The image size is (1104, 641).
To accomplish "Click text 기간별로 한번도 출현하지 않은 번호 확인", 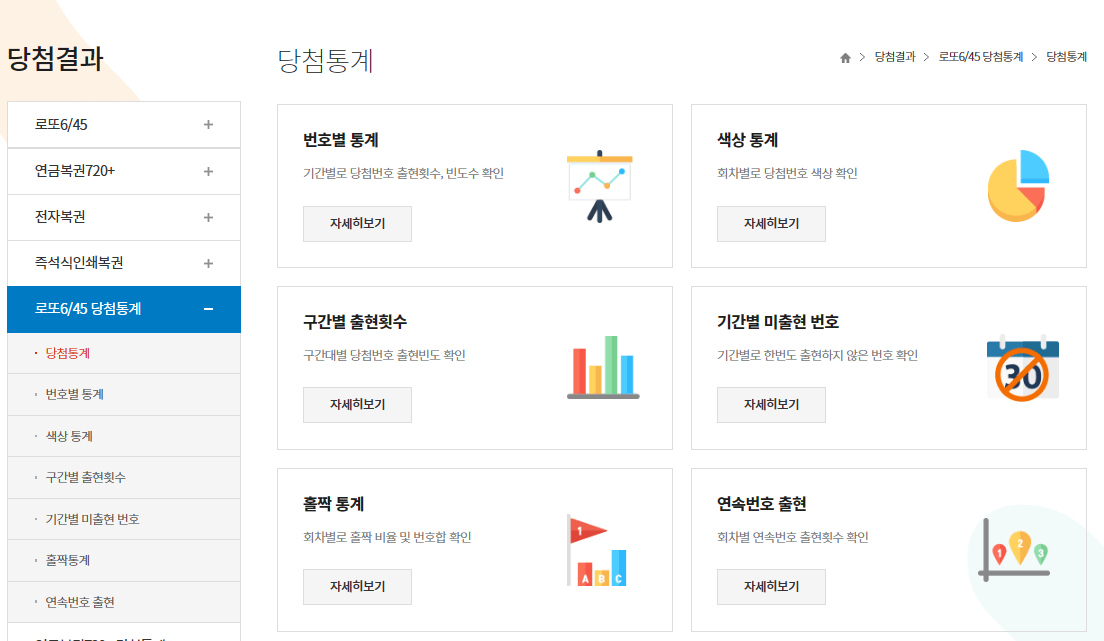I will (817, 355).
